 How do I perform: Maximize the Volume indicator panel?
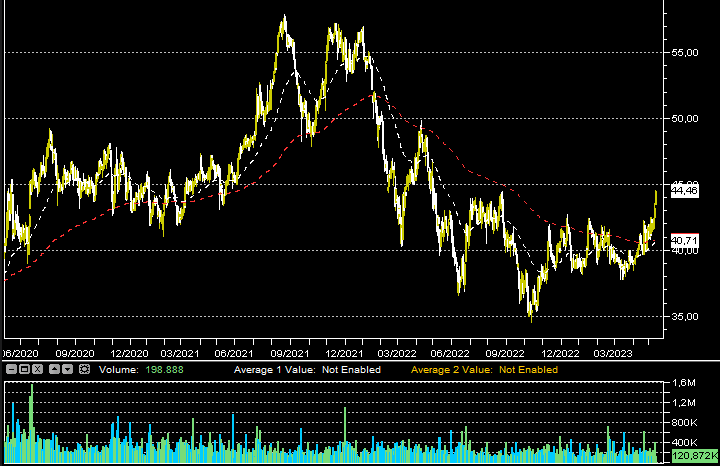point(24,369)
